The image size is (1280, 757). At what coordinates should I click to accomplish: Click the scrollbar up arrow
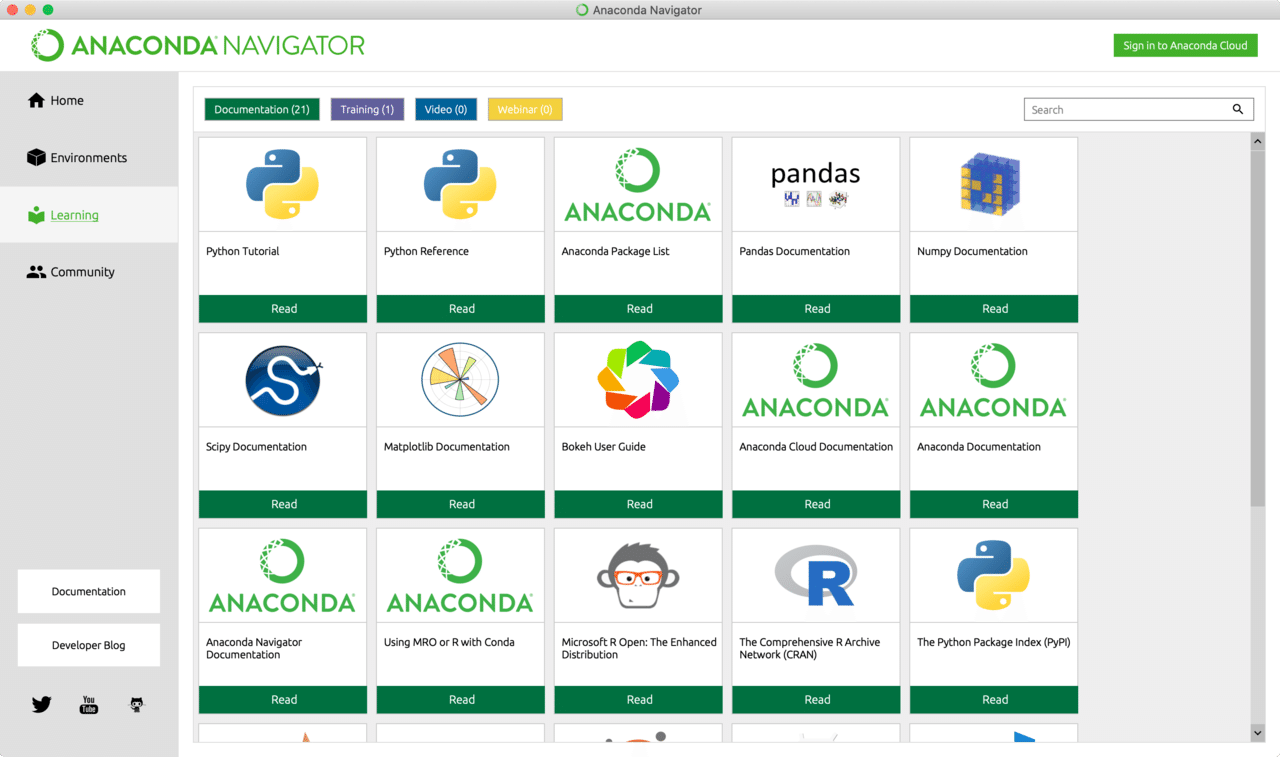click(x=1258, y=142)
